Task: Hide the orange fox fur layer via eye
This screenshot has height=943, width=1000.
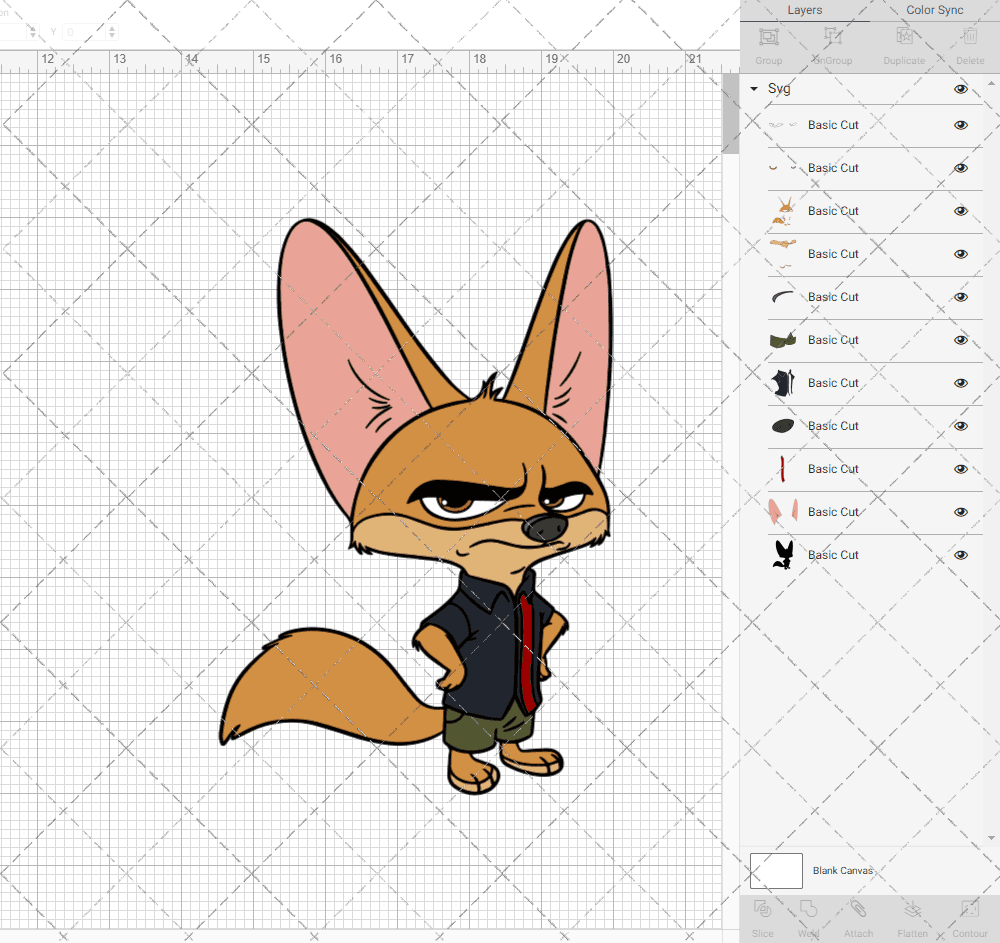Action: click(x=960, y=211)
